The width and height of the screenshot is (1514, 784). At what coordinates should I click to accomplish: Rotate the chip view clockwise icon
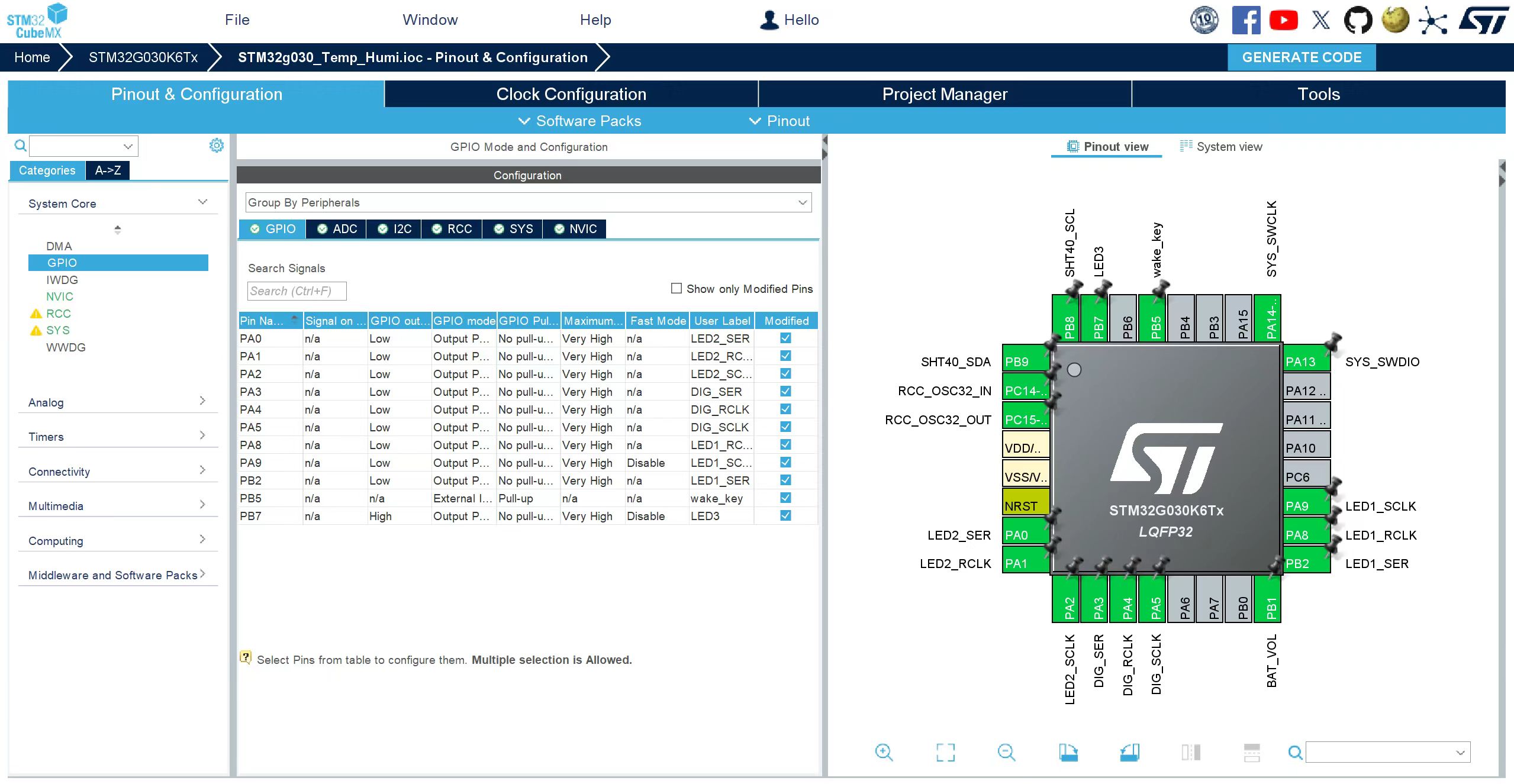pos(1068,752)
